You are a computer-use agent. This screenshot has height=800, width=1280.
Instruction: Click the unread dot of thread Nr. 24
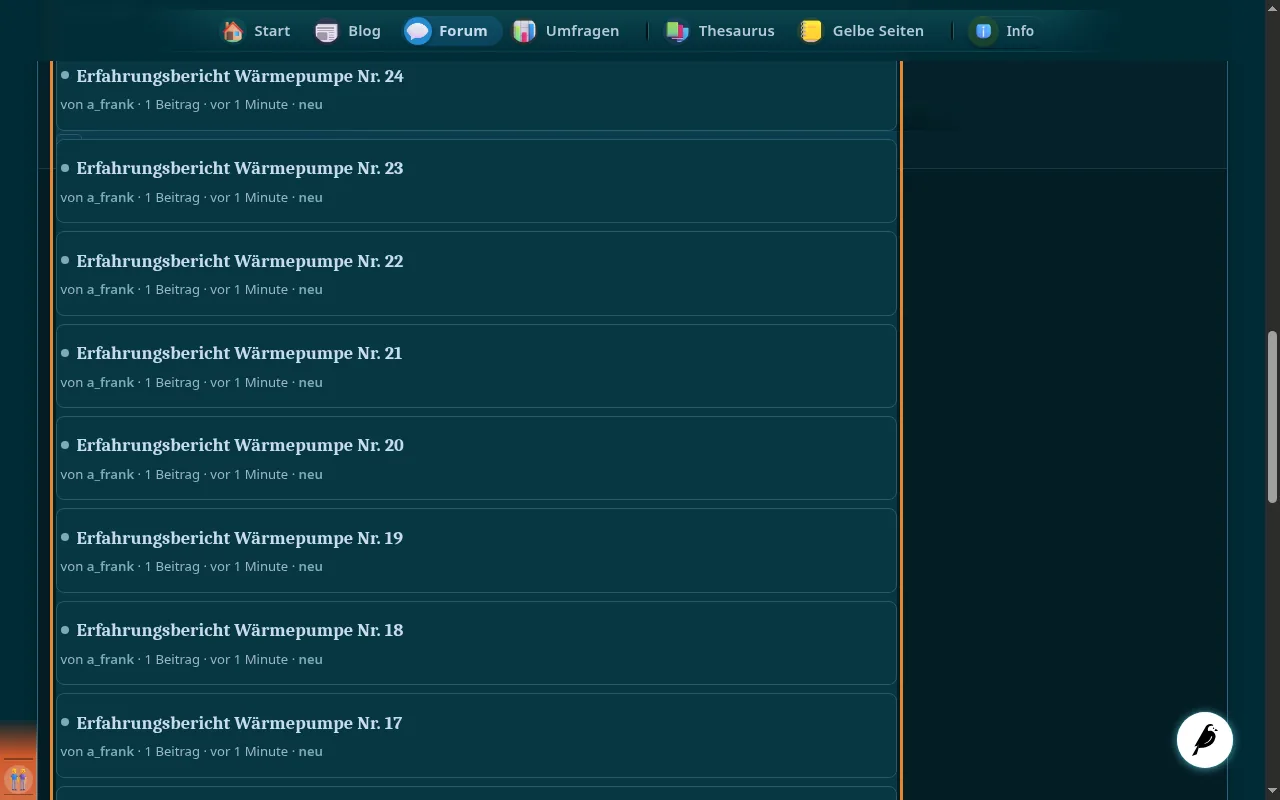coord(65,75)
